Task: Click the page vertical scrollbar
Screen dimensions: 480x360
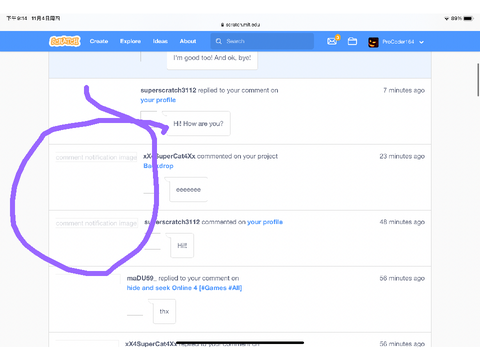Action: 478,80
